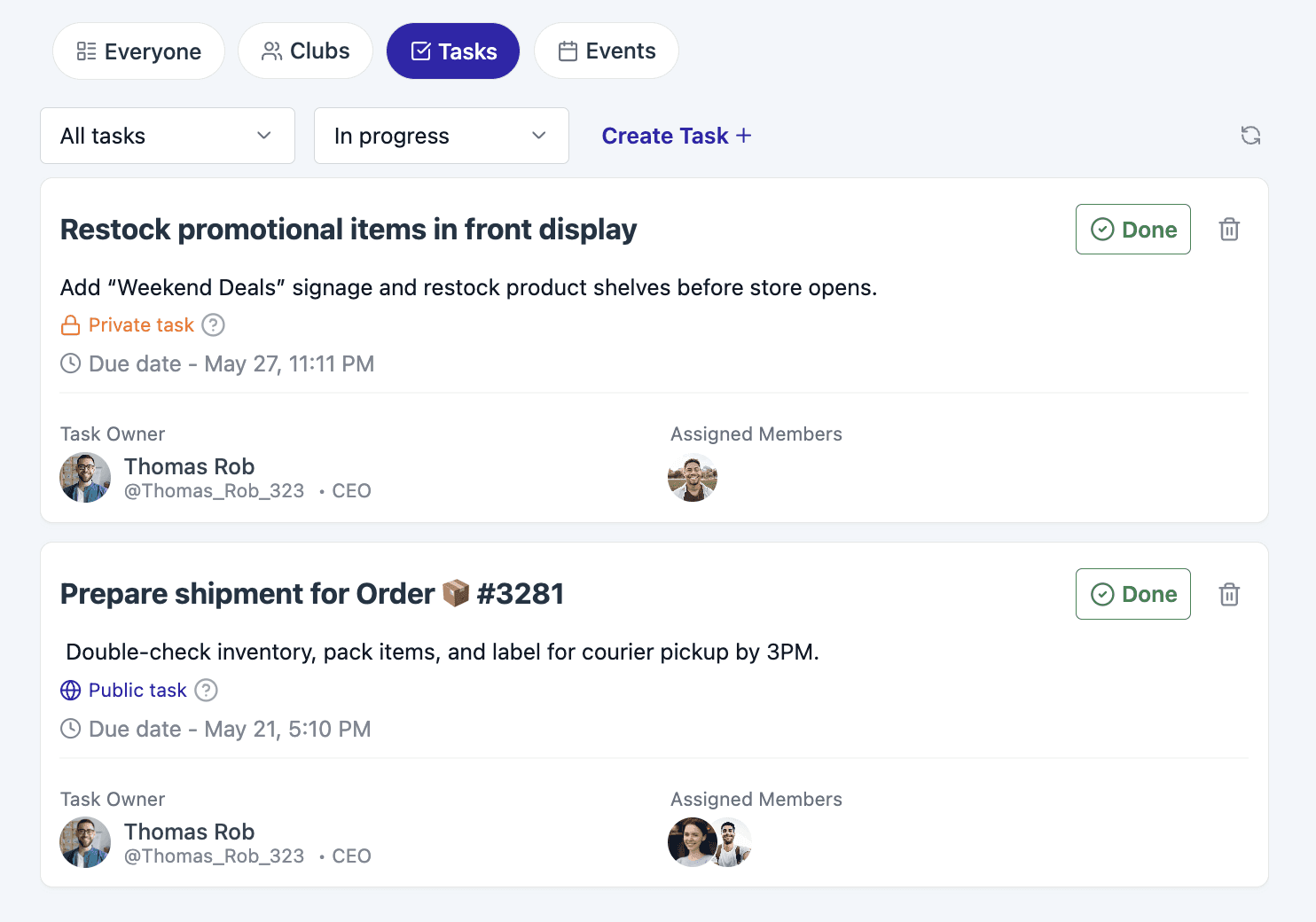This screenshot has width=1316, height=922.
Task: Mark Prepare shipment for Order task Done
Action: 1133,594
